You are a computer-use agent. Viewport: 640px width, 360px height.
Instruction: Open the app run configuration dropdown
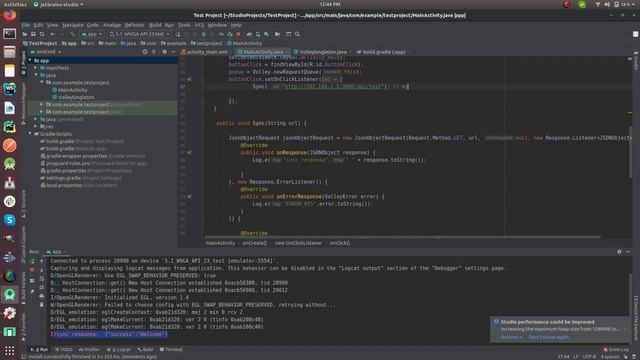click(92, 34)
